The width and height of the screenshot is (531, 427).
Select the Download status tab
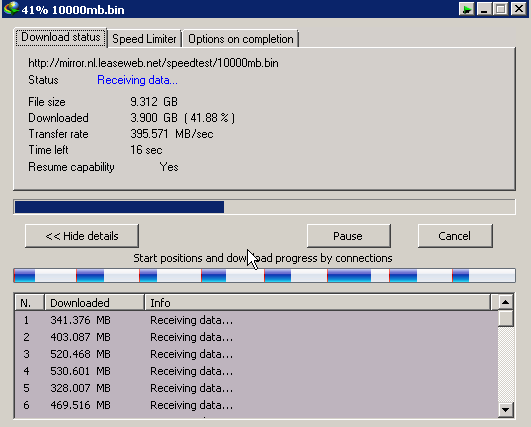click(x=61, y=37)
